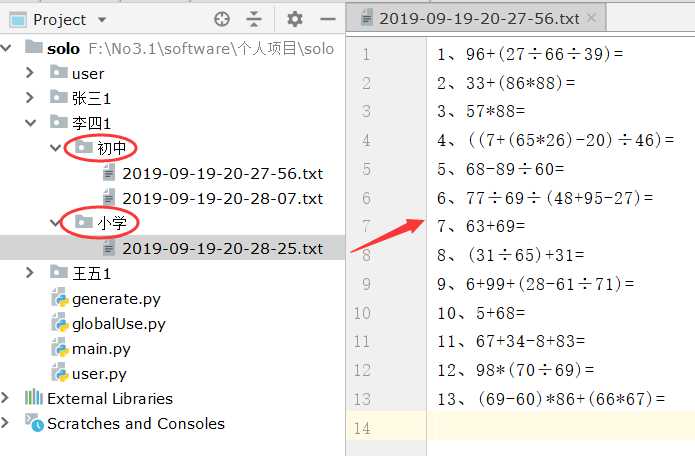Click user.py Python file icon
The height and width of the screenshot is (456, 695).
(x=59, y=373)
